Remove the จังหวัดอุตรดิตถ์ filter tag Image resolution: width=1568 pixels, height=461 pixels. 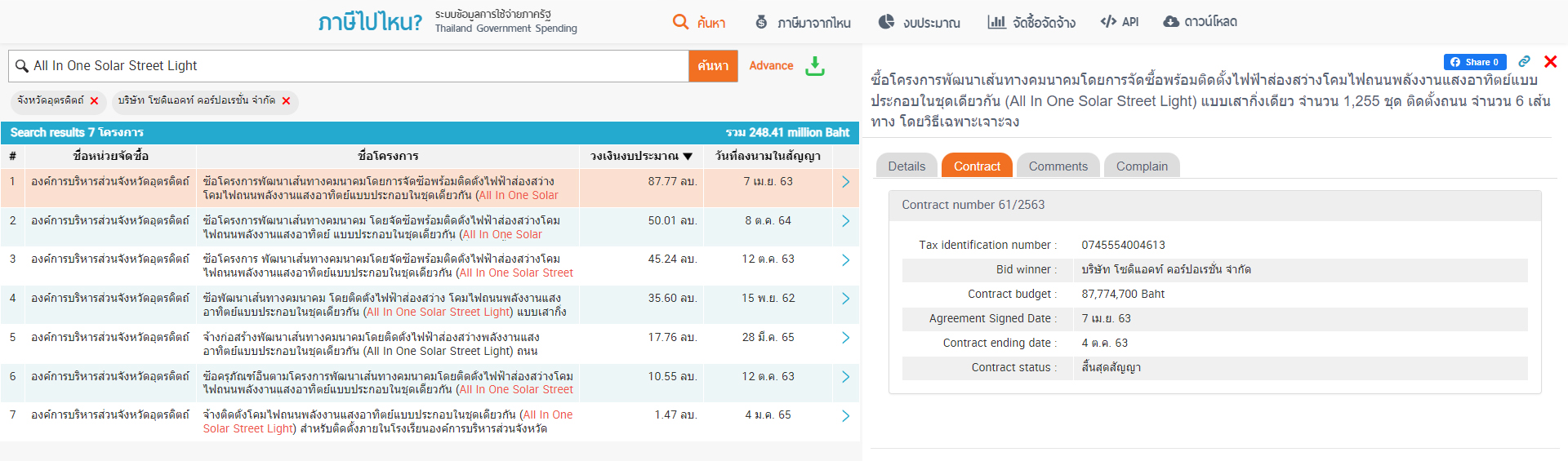point(95,101)
